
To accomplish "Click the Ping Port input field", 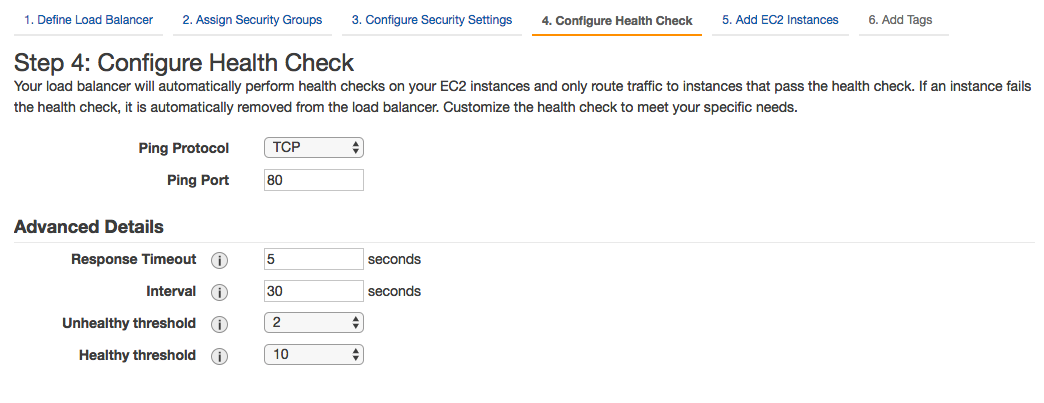I will [x=314, y=180].
